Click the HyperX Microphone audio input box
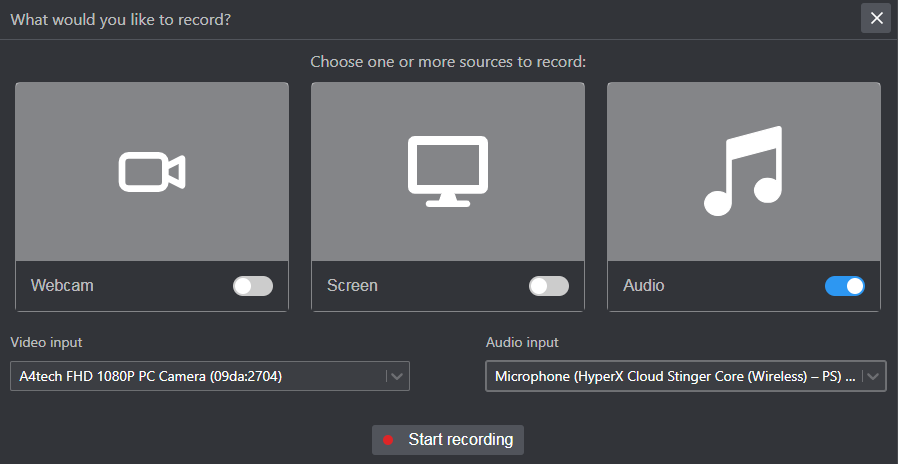 tap(686, 376)
